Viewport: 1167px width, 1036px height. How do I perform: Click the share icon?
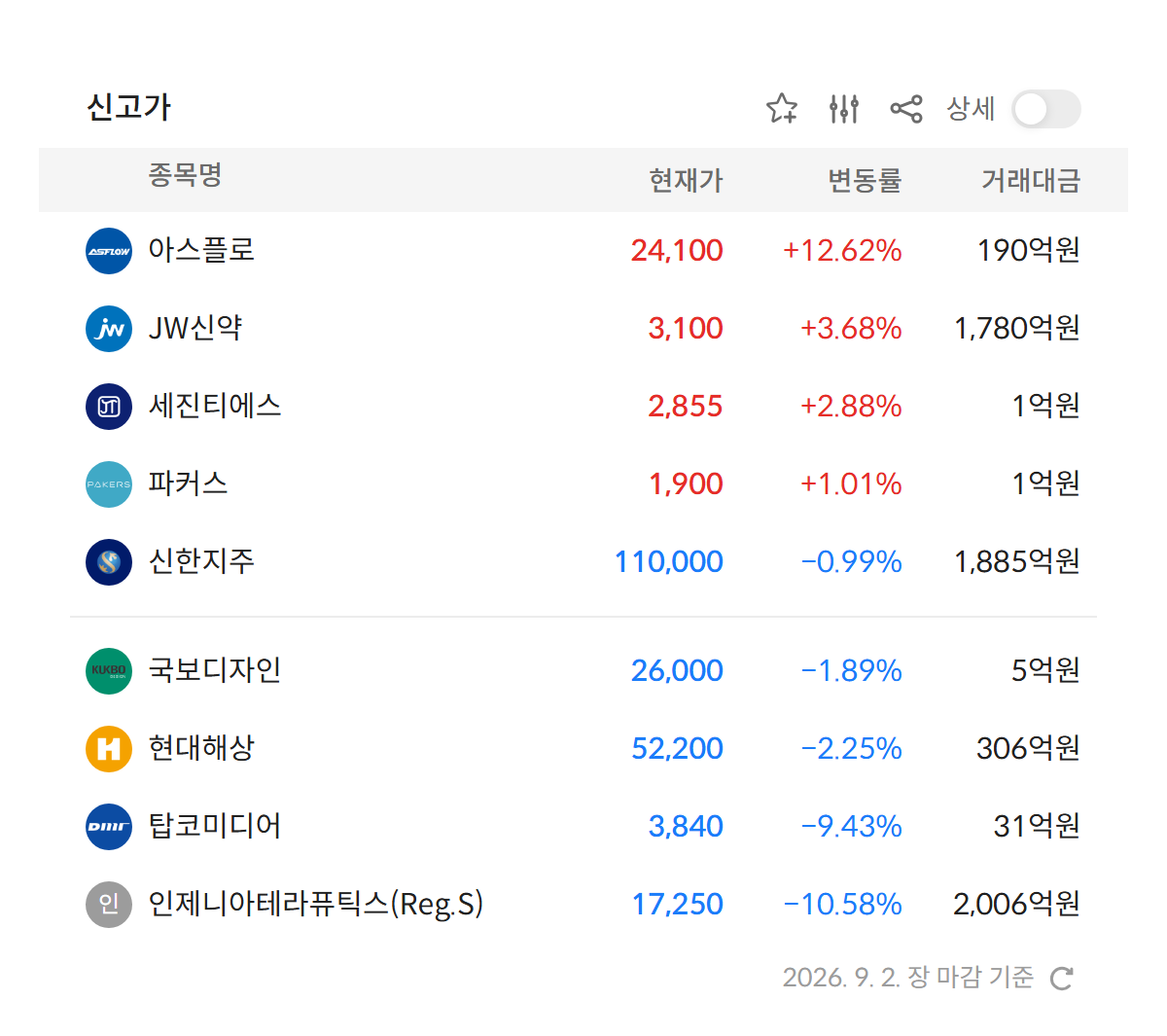[x=906, y=108]
